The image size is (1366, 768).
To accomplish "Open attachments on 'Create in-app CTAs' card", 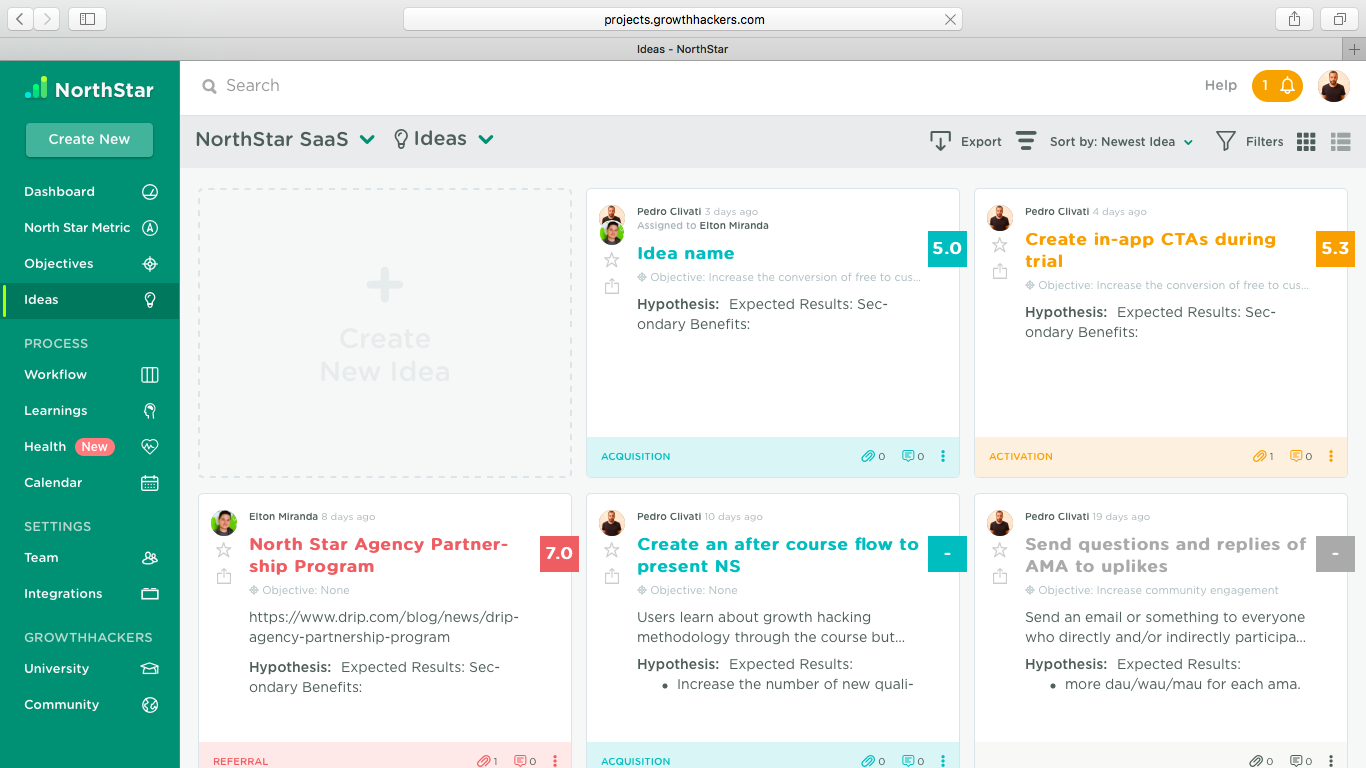I will point(1264,456).
